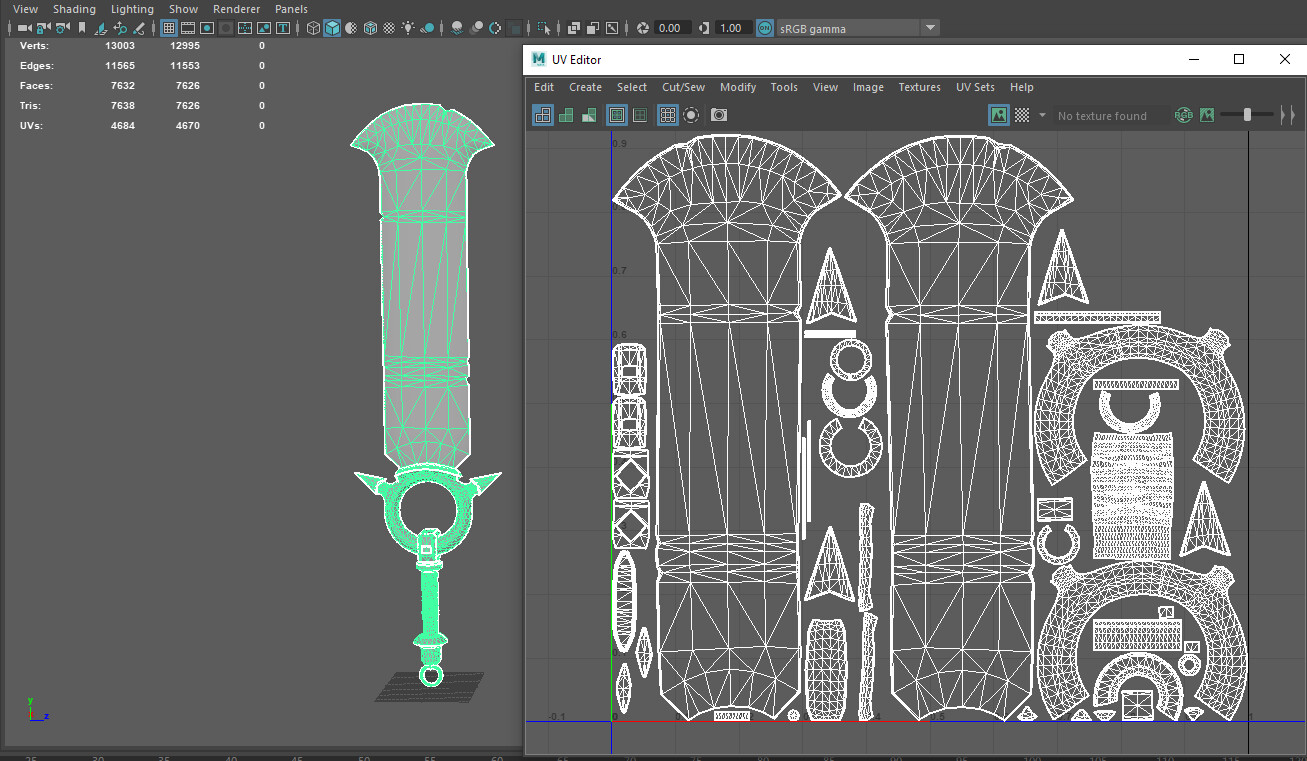1307x761 pixels.
Task: Toggle the UV distortion shader display
Action: point(591,114)
